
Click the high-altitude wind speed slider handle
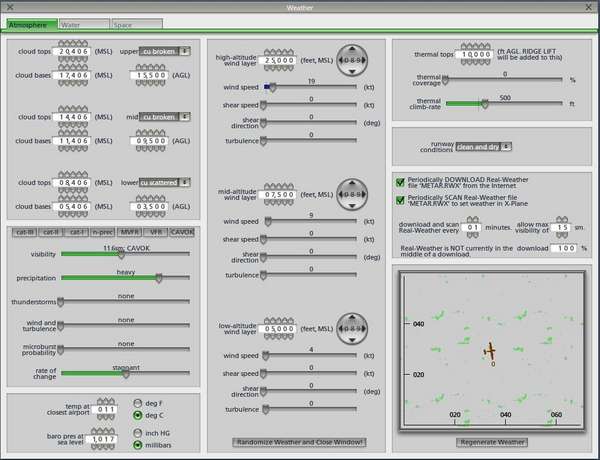point(272,88)
